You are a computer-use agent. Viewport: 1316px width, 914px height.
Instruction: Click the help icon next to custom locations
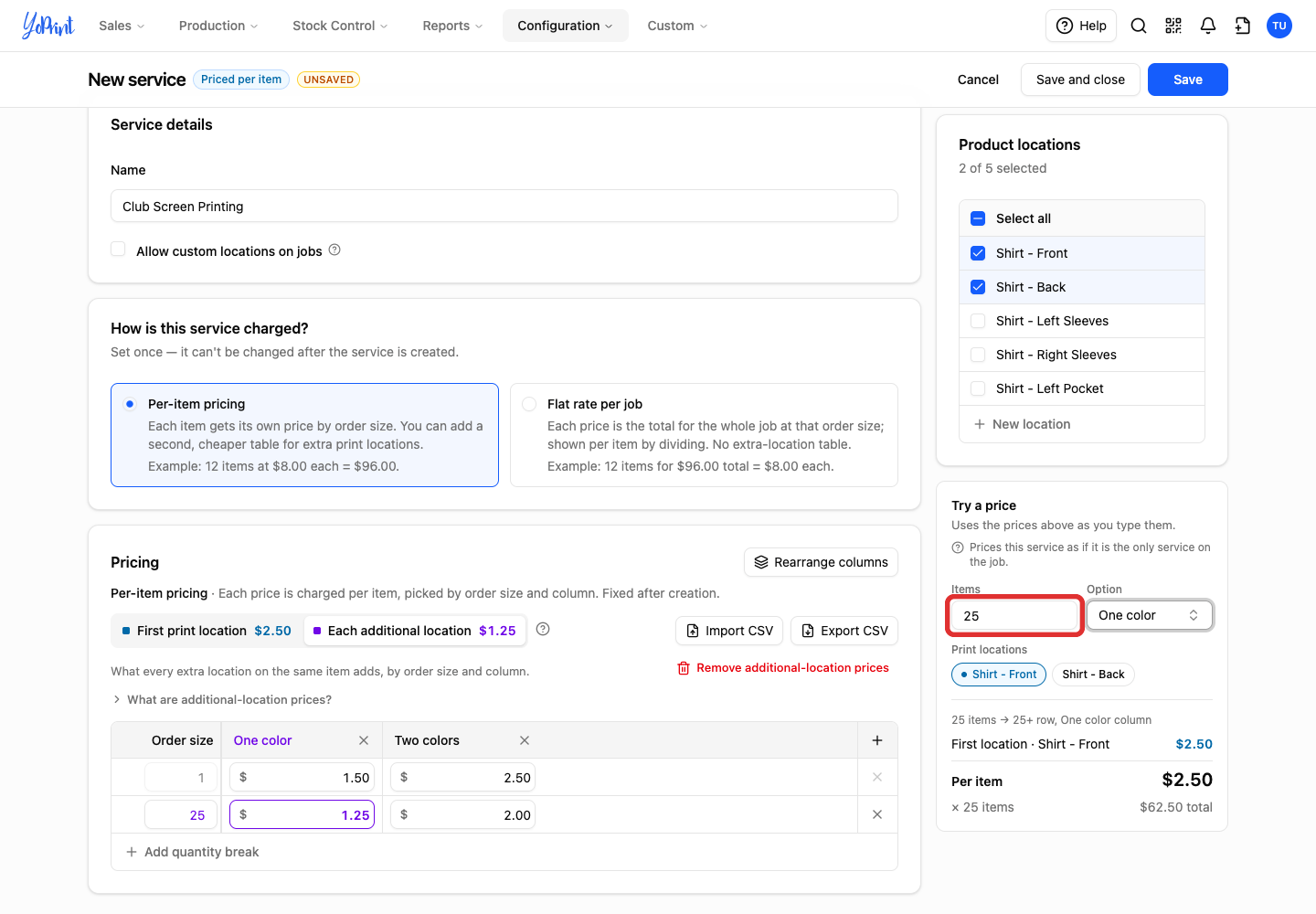coord(334,250)
